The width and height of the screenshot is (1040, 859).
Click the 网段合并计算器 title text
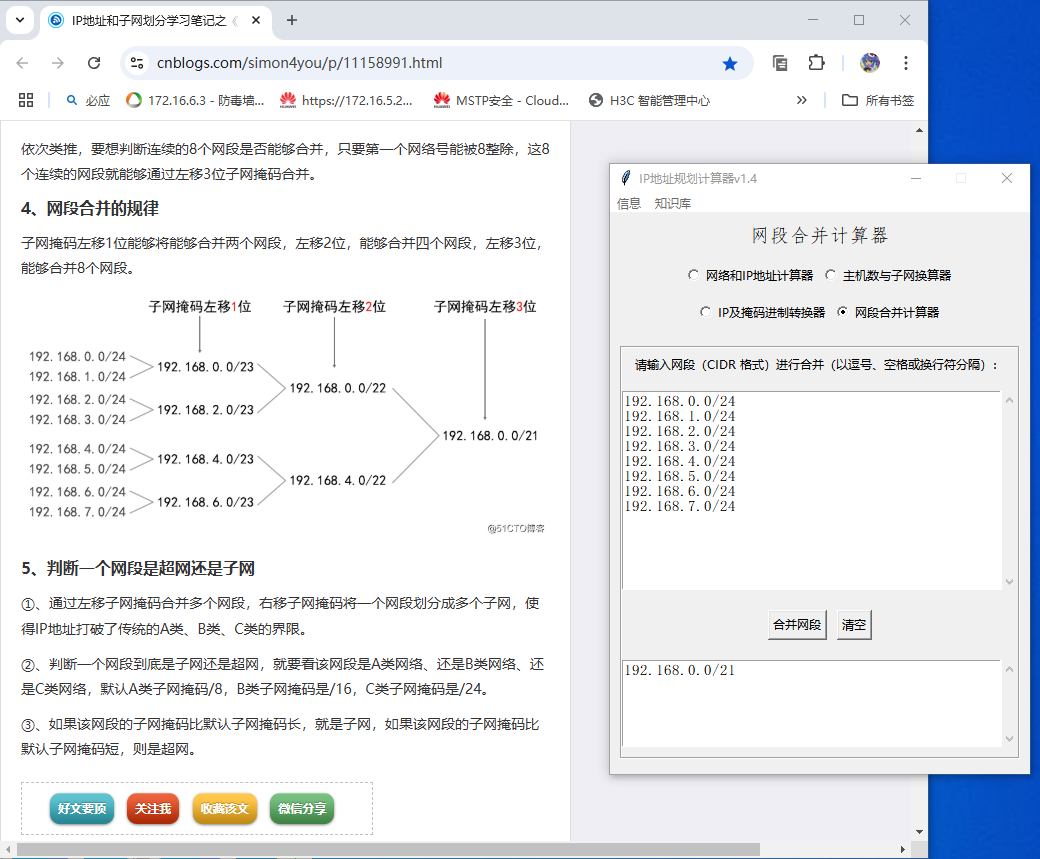pos(820,235)
